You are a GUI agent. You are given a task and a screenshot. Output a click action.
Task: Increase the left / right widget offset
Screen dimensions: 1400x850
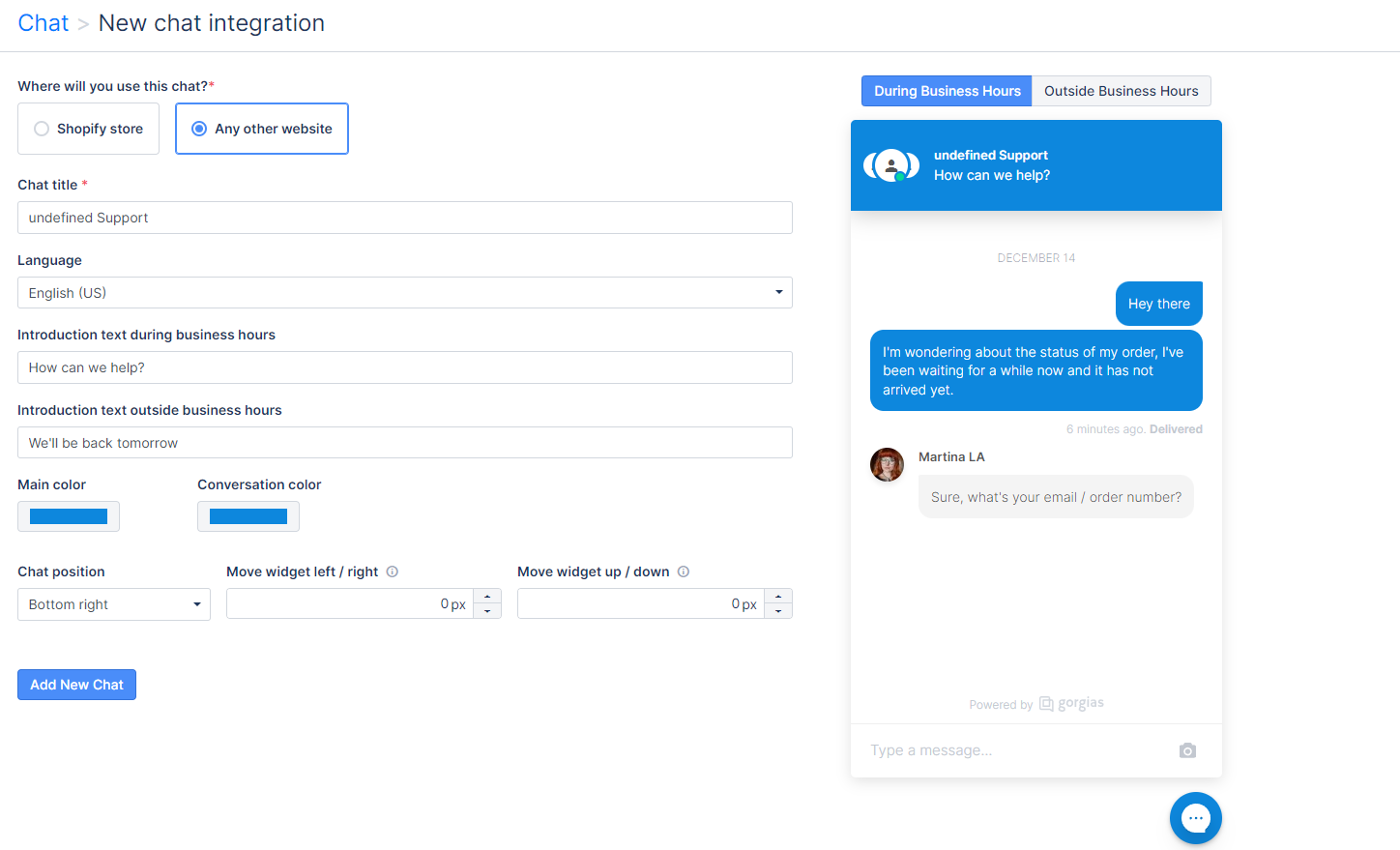click(487, 597)
